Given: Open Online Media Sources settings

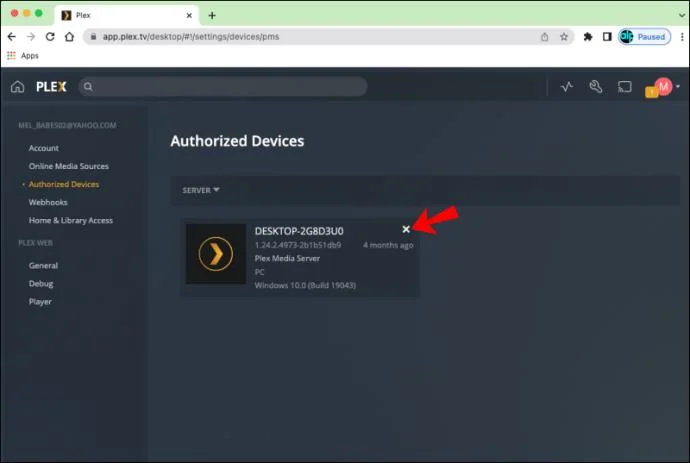Looking at the screenshot, I should coord(69,166).
